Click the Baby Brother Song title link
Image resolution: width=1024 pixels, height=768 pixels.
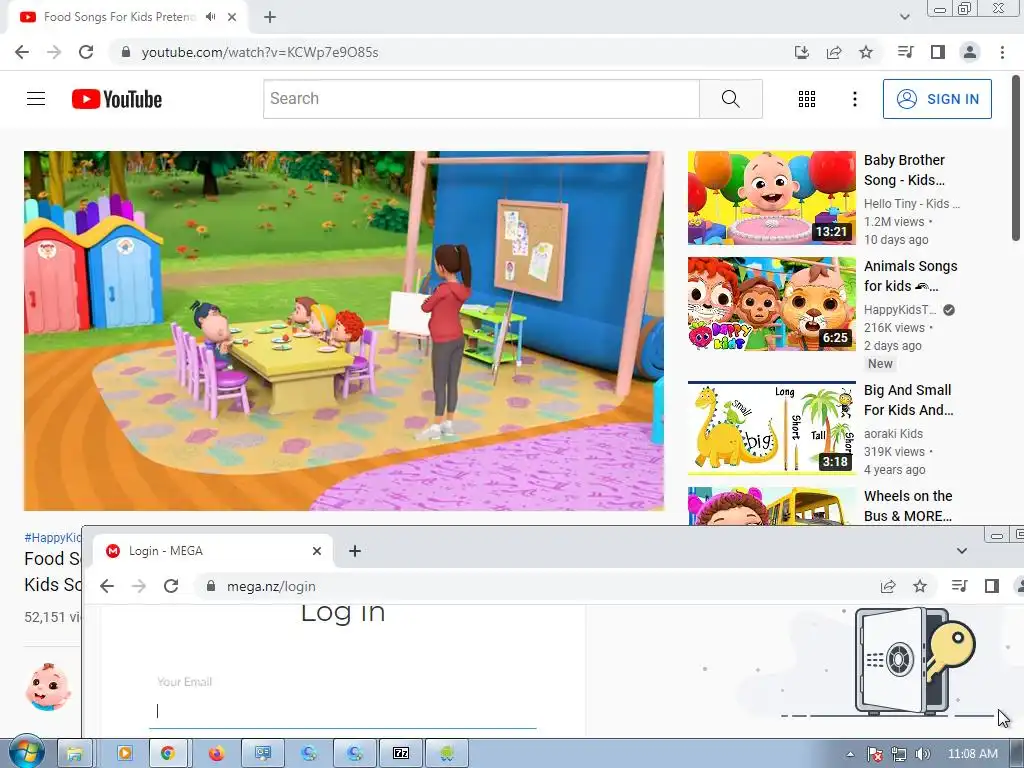coord(904,170)
